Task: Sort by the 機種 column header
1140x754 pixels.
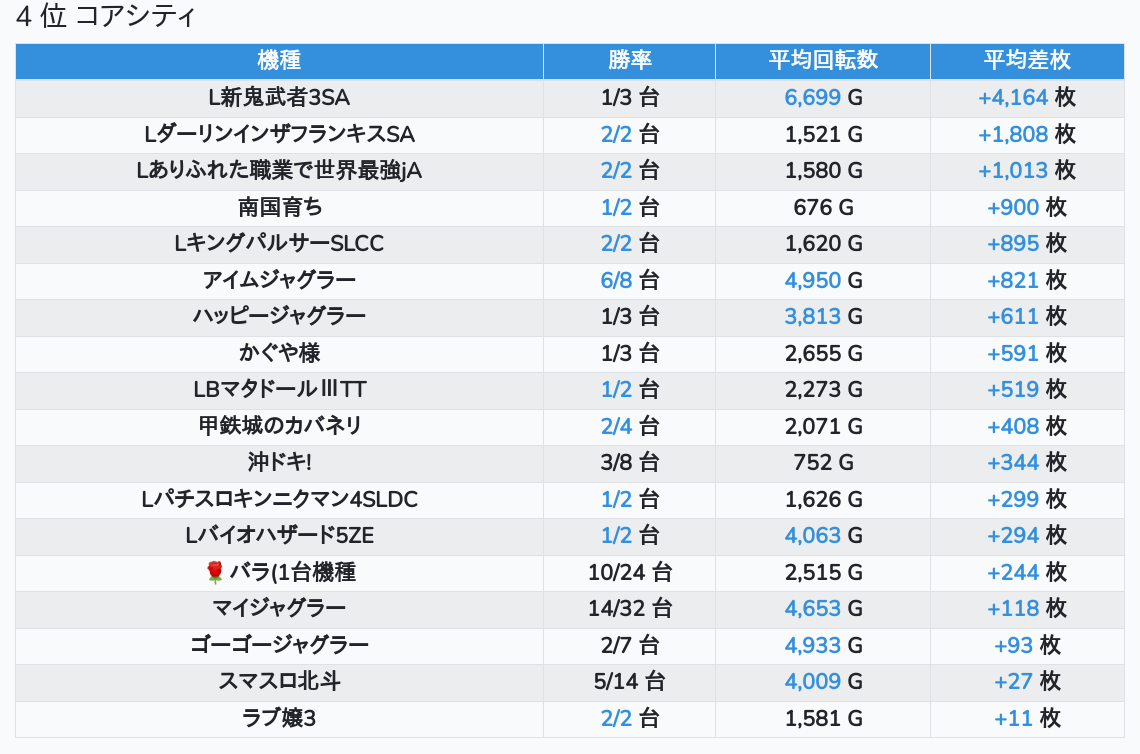Action: tap(279, 60)
